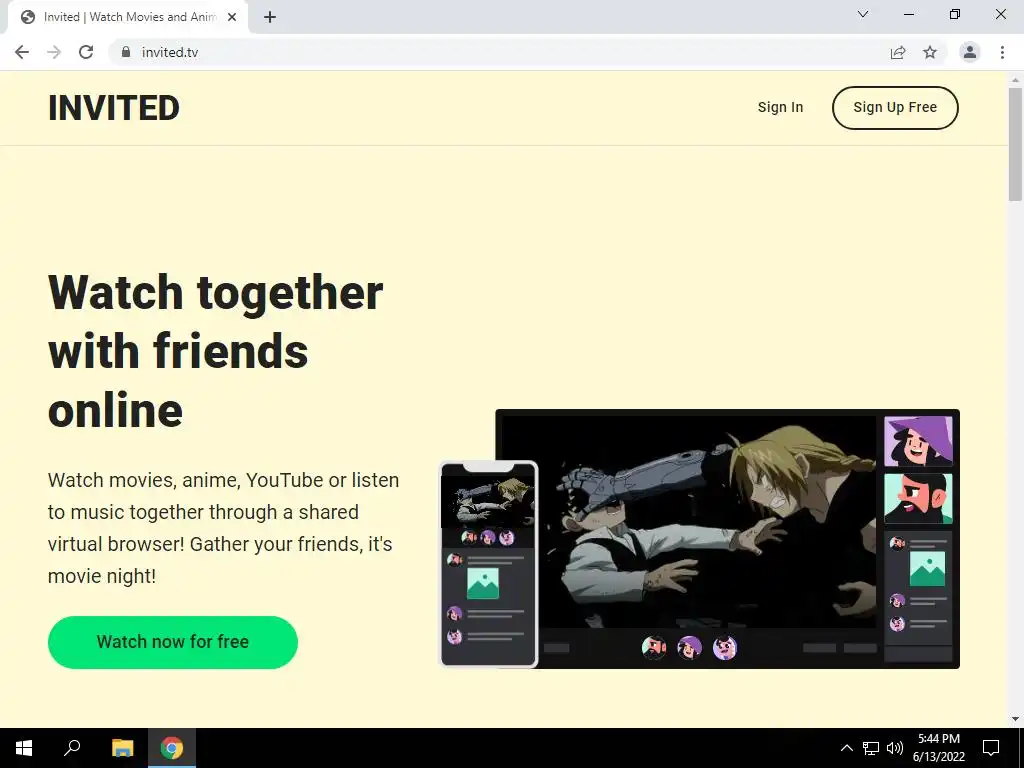Click the 'Watch together with friends online' heading
The image size is (1024, 768).
pos(216,351)
